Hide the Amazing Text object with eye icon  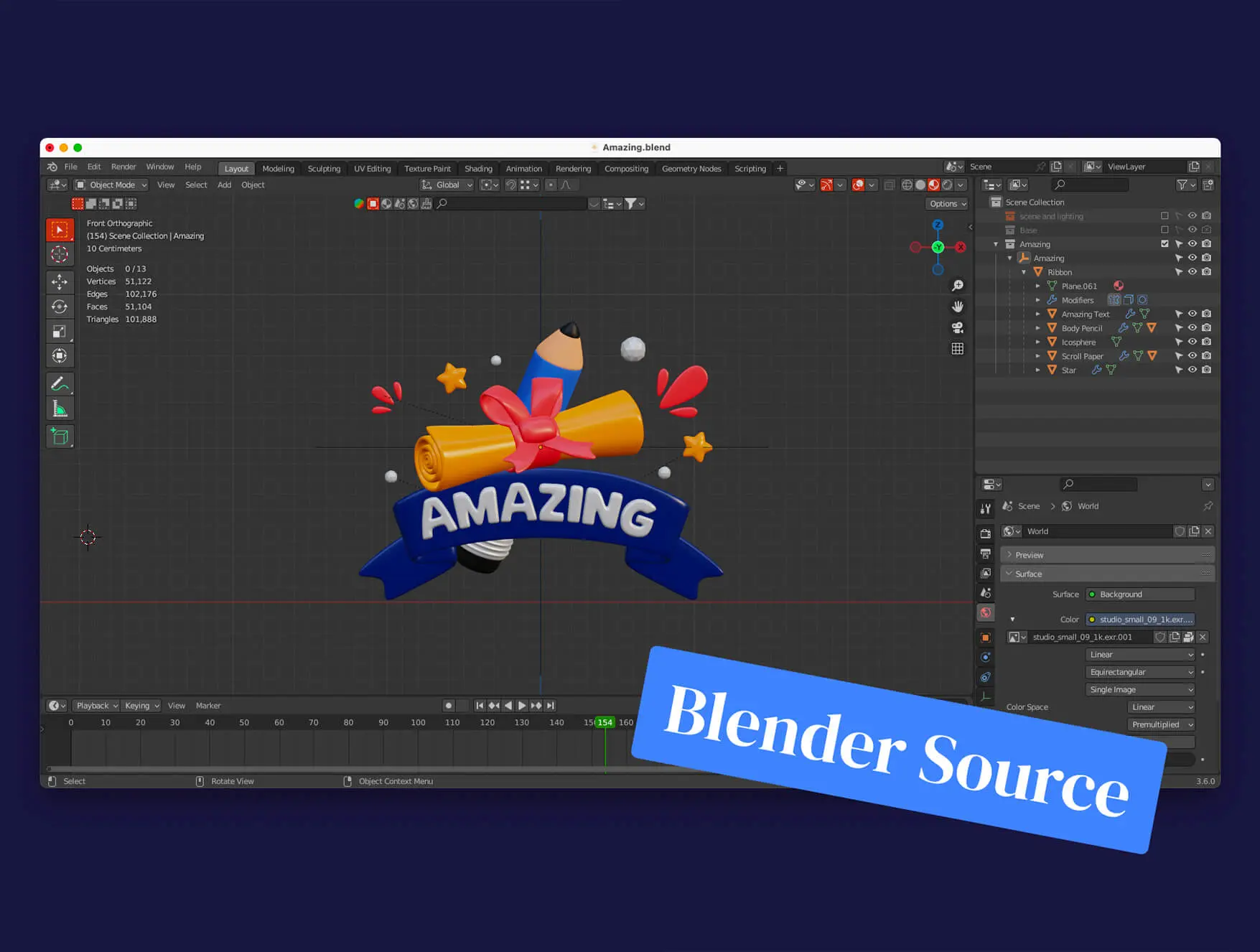(1192, 314)
